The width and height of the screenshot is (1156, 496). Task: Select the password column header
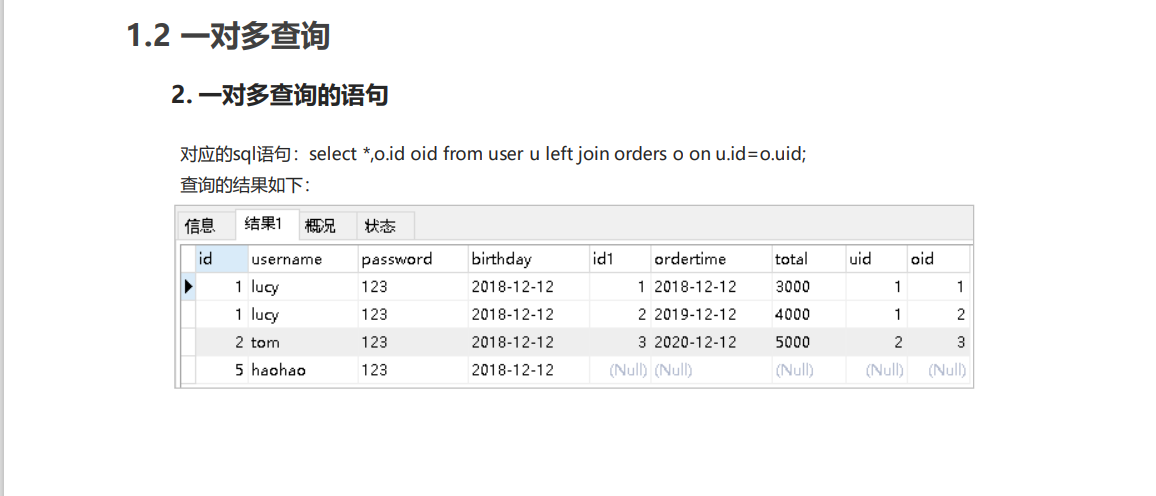point(397,259)
